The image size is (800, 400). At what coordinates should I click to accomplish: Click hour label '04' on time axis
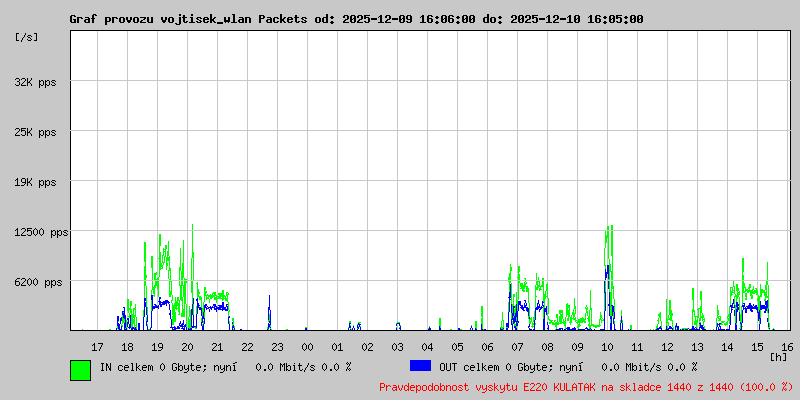point(427,347)
